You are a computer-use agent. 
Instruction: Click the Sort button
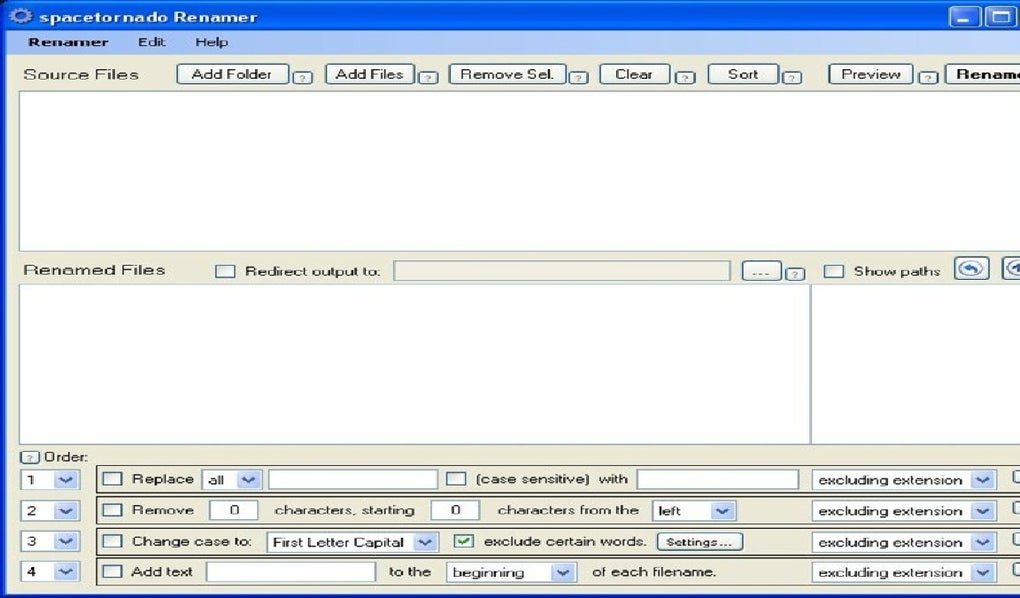743,74
